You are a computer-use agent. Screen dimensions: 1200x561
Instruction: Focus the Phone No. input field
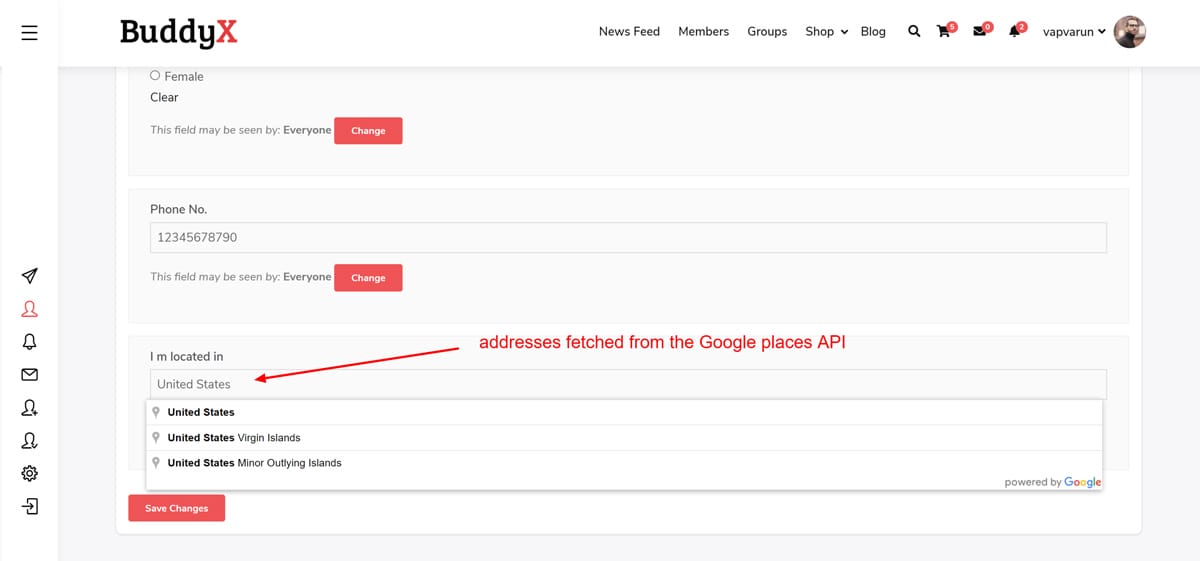pyautogui.click(x=628, y=237)
